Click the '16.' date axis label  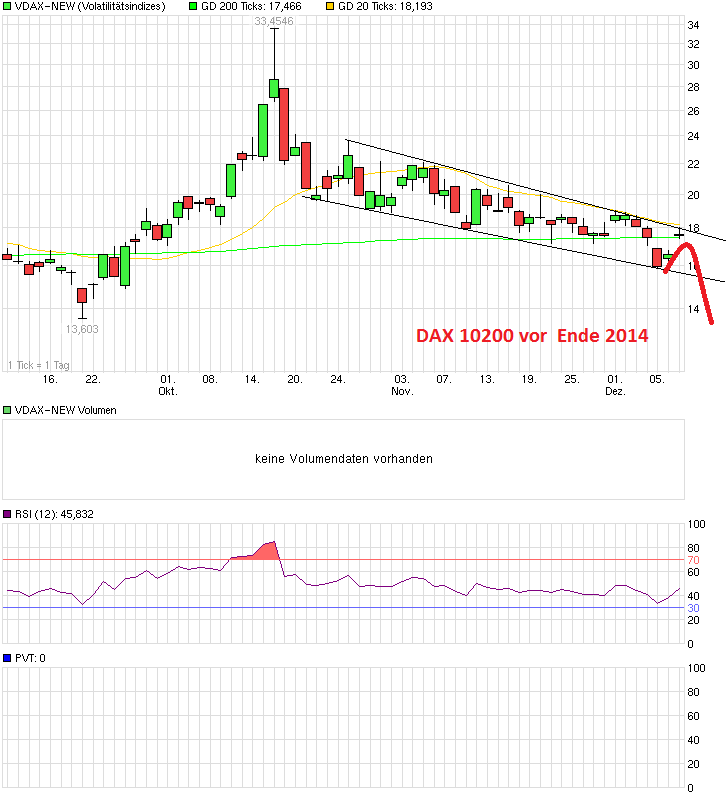tap(50, 379)
